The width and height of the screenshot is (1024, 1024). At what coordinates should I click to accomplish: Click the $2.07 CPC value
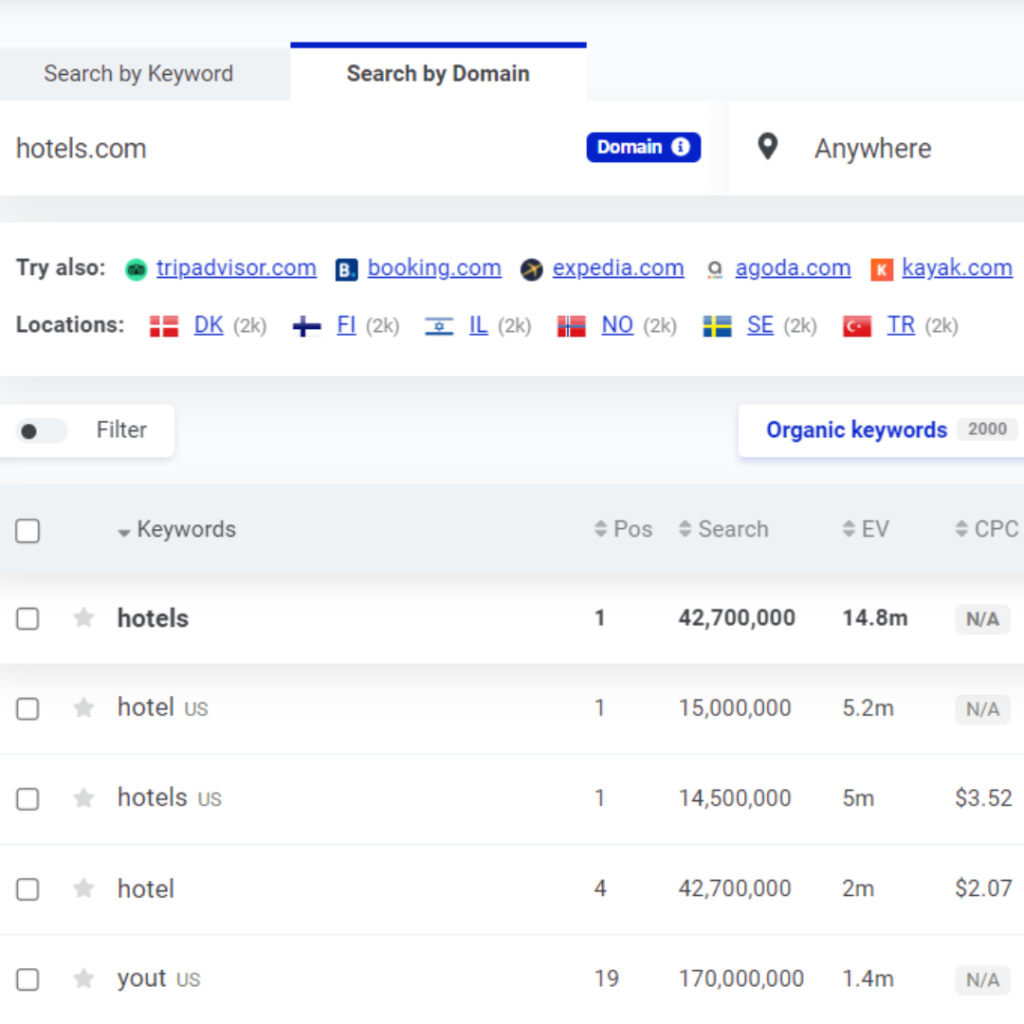[x=984, y=888]
